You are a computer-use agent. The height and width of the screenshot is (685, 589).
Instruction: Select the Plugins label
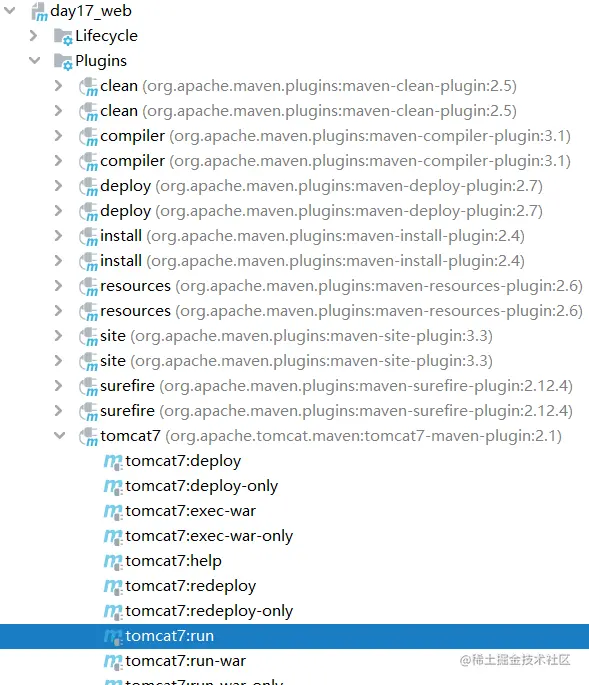[101, 61]
